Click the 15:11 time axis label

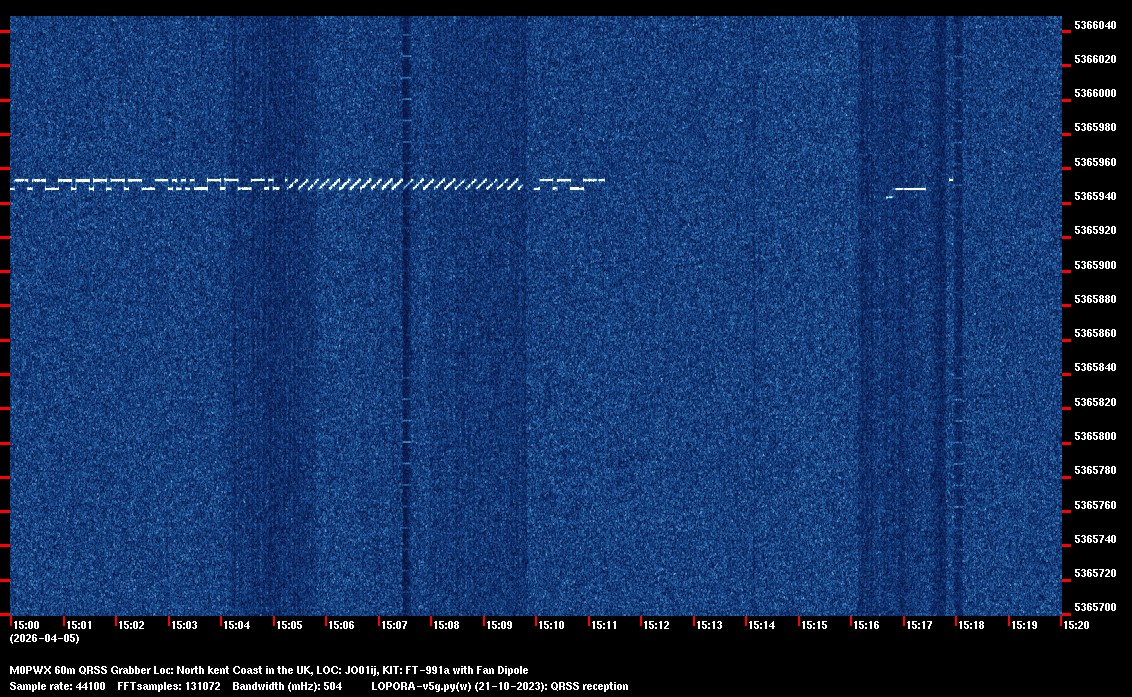(604, 625)
